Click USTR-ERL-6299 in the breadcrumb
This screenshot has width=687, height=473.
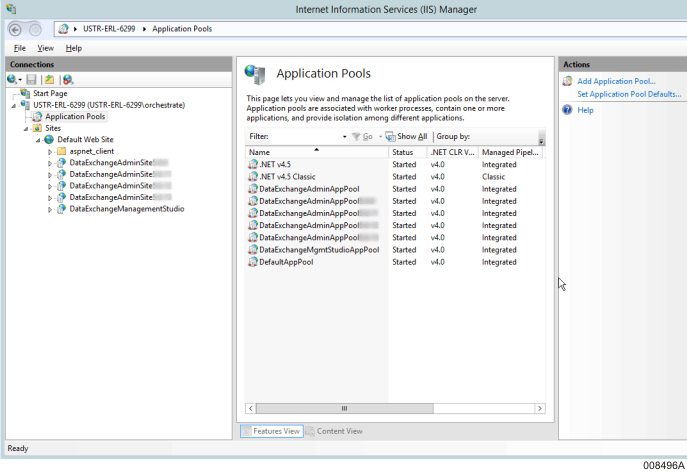109,29
